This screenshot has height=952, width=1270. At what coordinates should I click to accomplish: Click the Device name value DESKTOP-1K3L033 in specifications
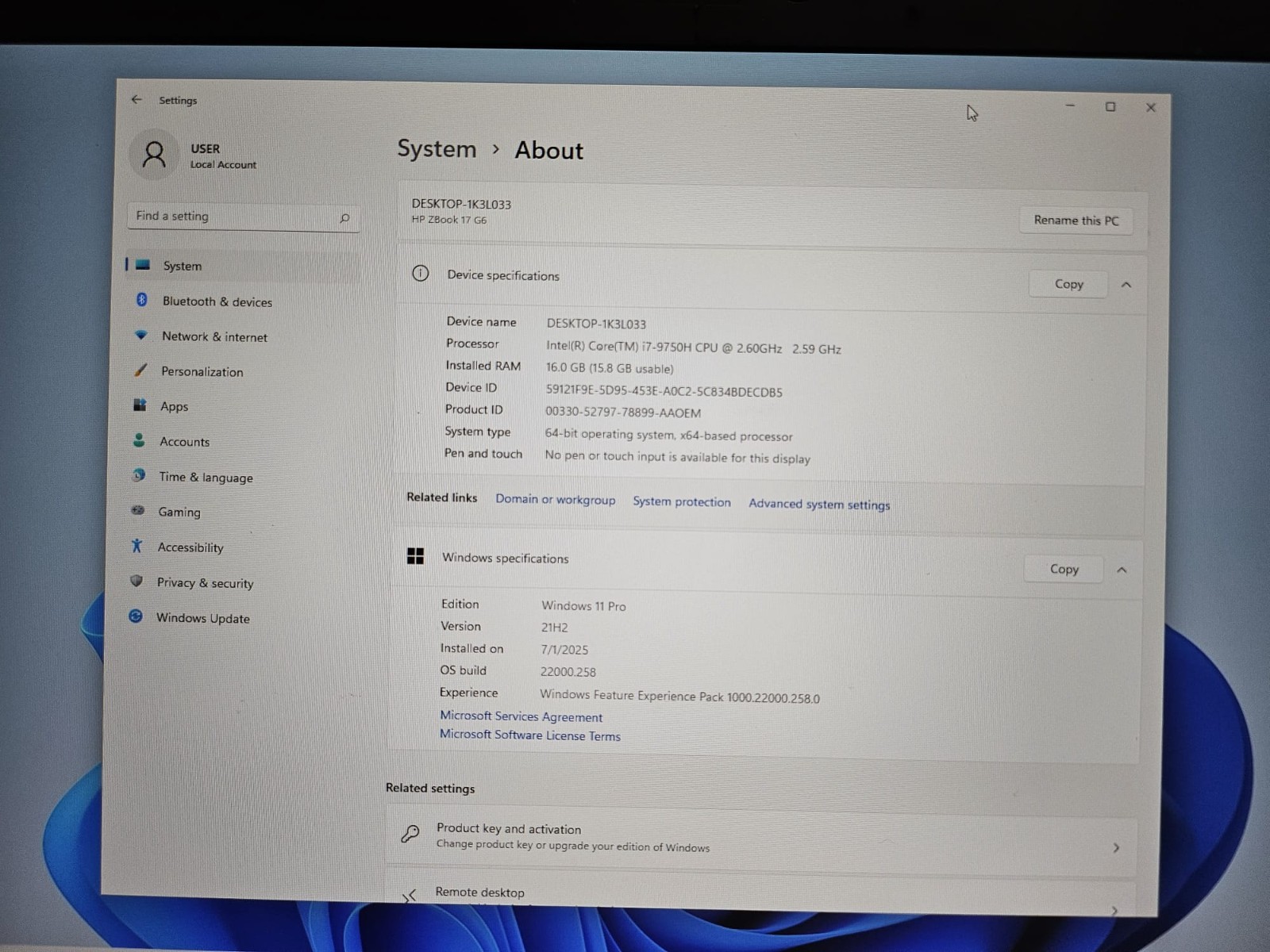(596, 324)
